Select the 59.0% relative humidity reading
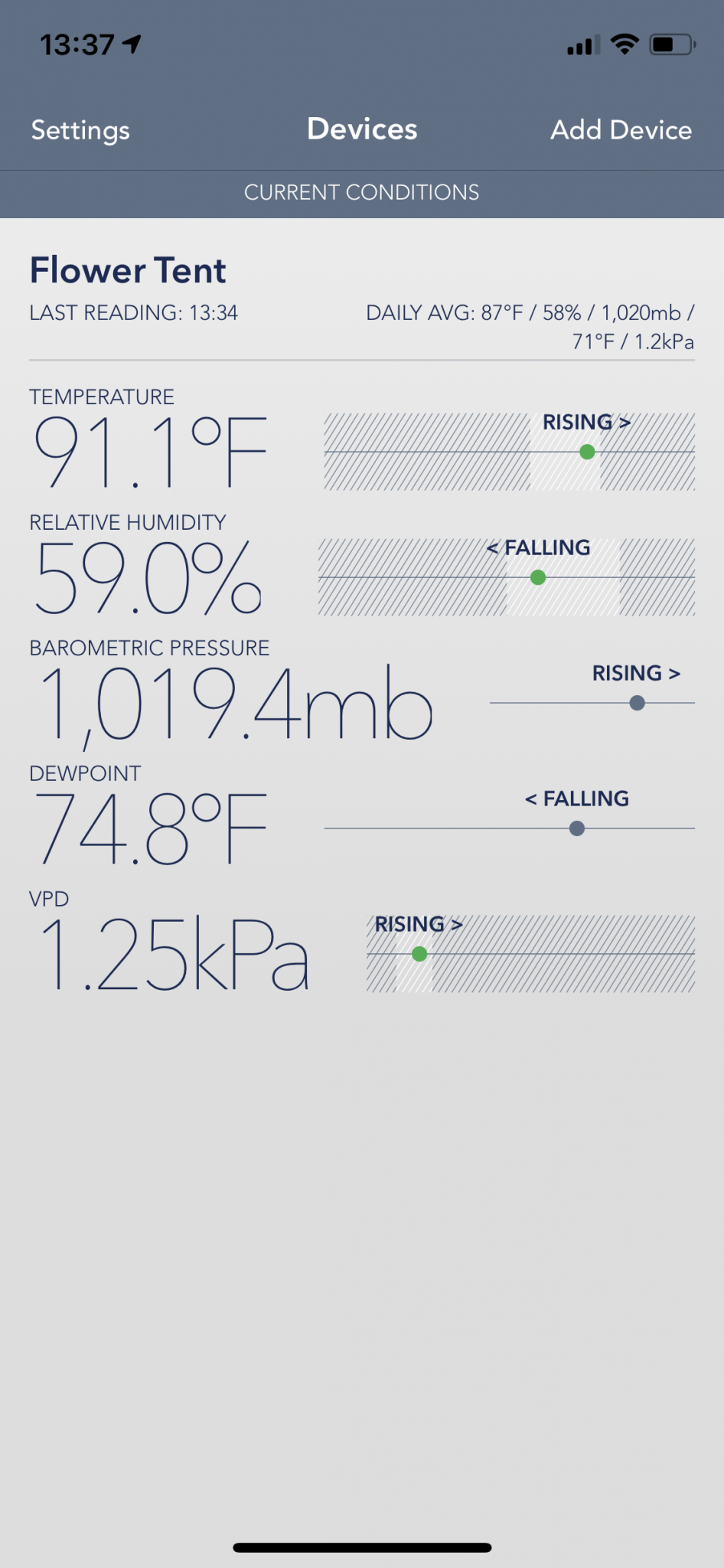Image resolution: width=724 pixels, height=1568 pixels. click(148, 577)
